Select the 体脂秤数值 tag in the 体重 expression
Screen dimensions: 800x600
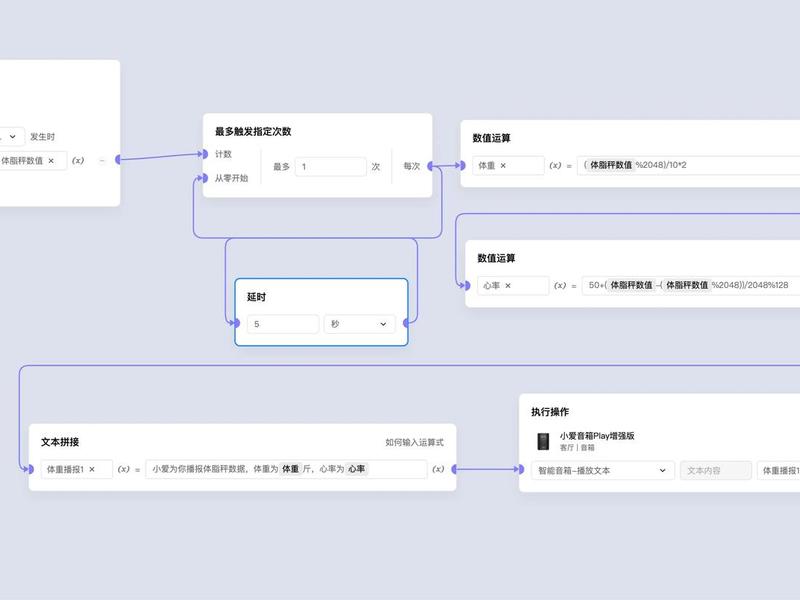611,165
